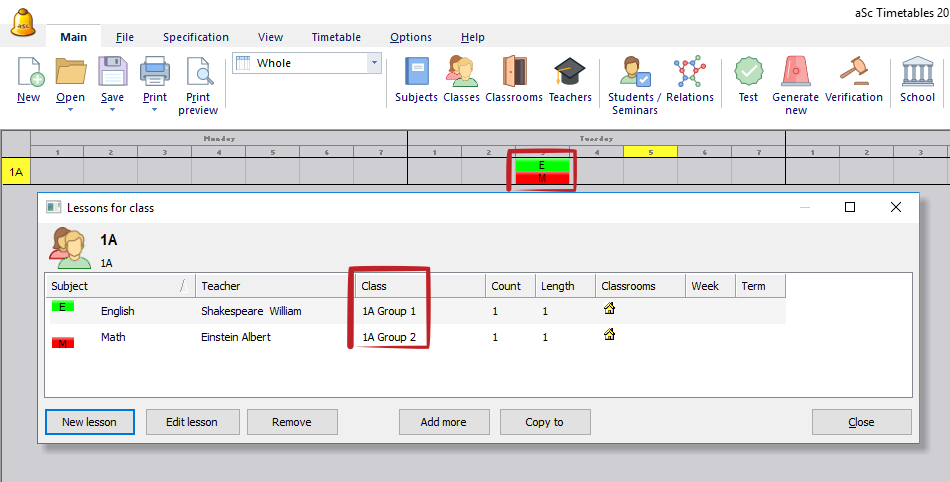
Task: Open the Timetable menu tab
Action: [x=336, y=37]
